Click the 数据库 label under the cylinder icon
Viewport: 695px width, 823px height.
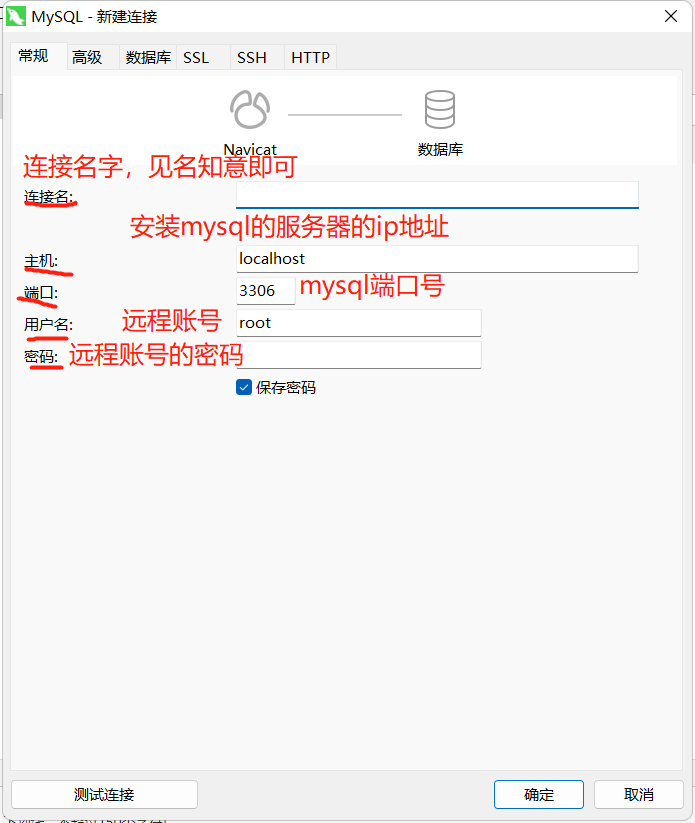point(440,150)
